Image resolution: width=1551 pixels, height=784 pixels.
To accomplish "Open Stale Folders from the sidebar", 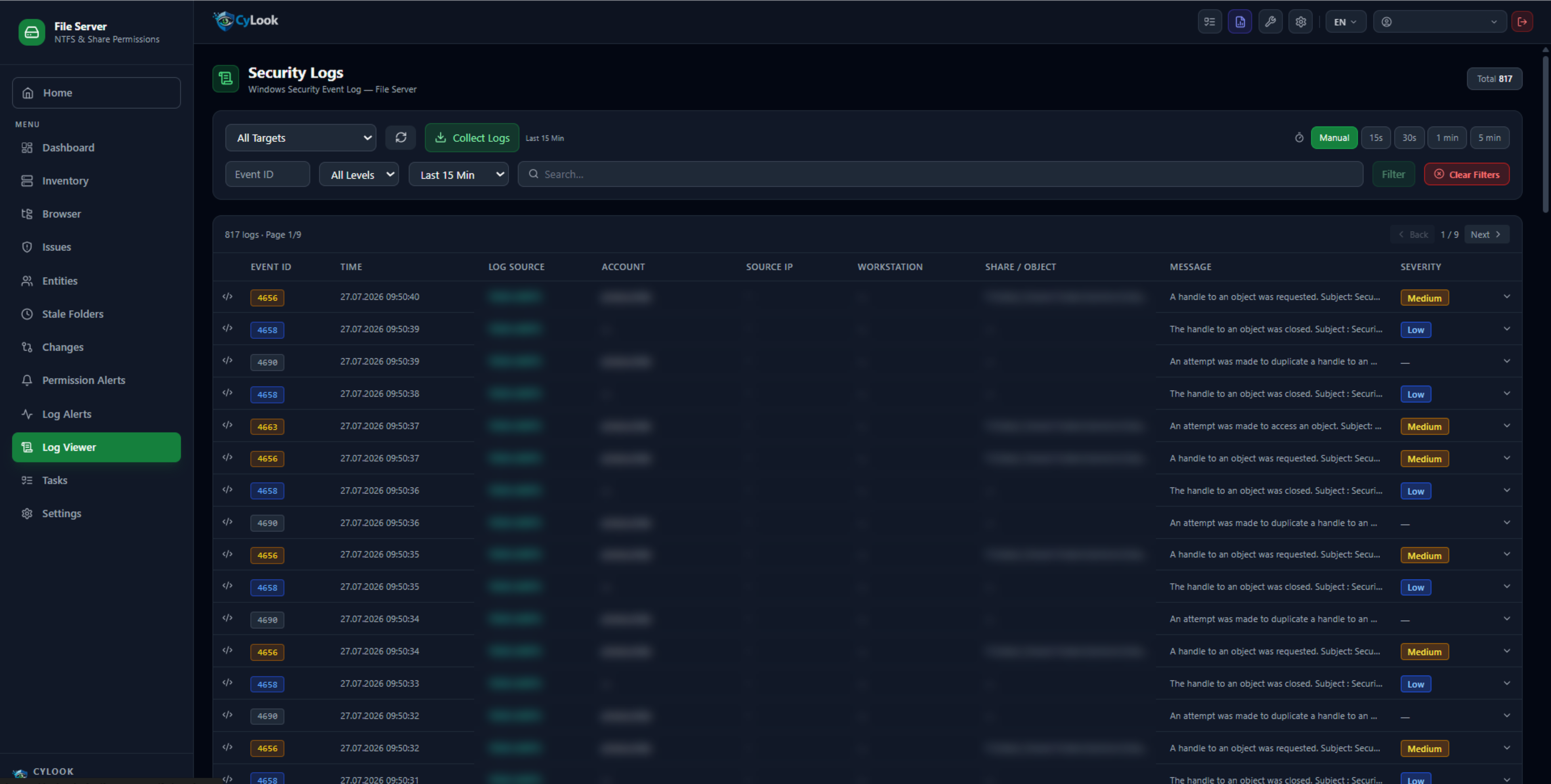I will (97, 314).
